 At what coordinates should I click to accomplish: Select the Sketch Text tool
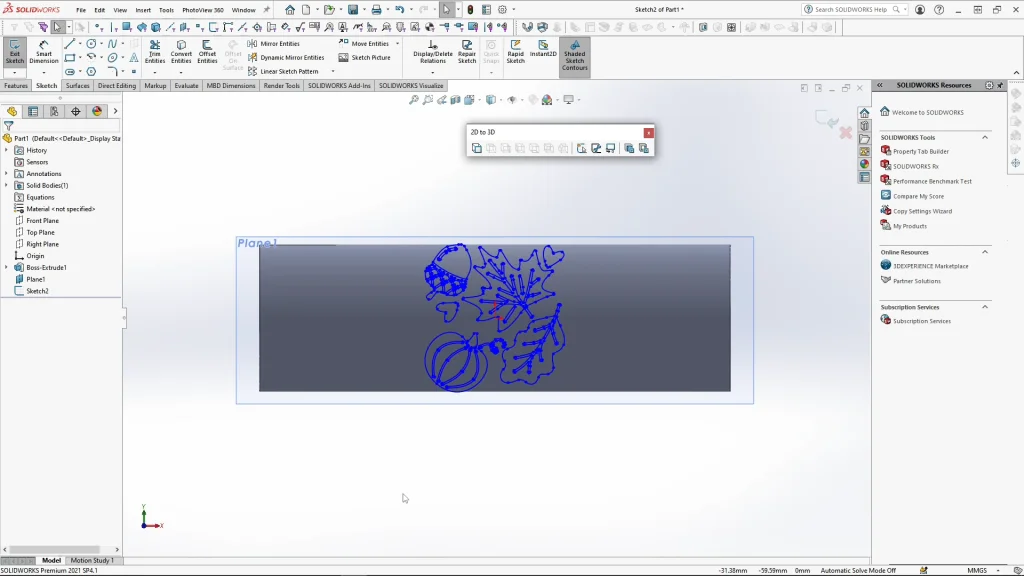pos(134,57)
